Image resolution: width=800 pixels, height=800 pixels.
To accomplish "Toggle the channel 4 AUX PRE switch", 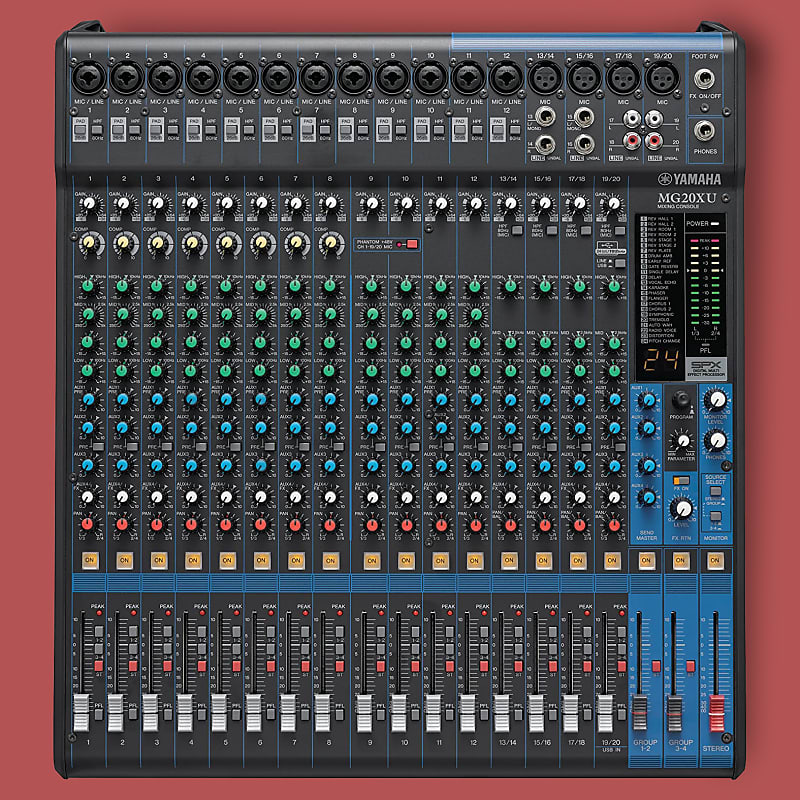I will (x=202, y=446).
